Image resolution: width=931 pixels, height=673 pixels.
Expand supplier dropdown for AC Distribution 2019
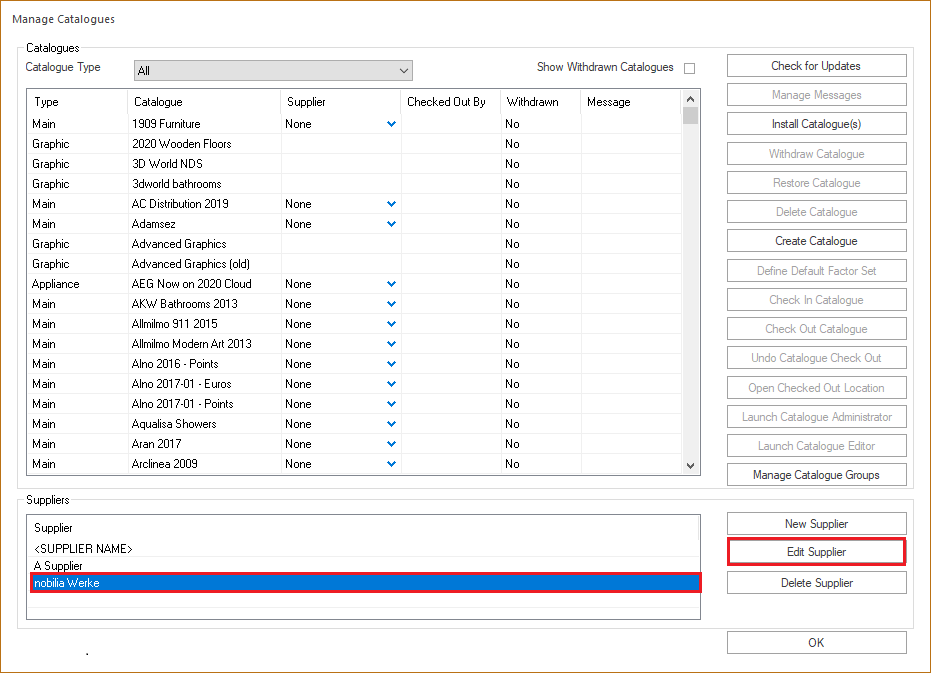coord(391,204)
